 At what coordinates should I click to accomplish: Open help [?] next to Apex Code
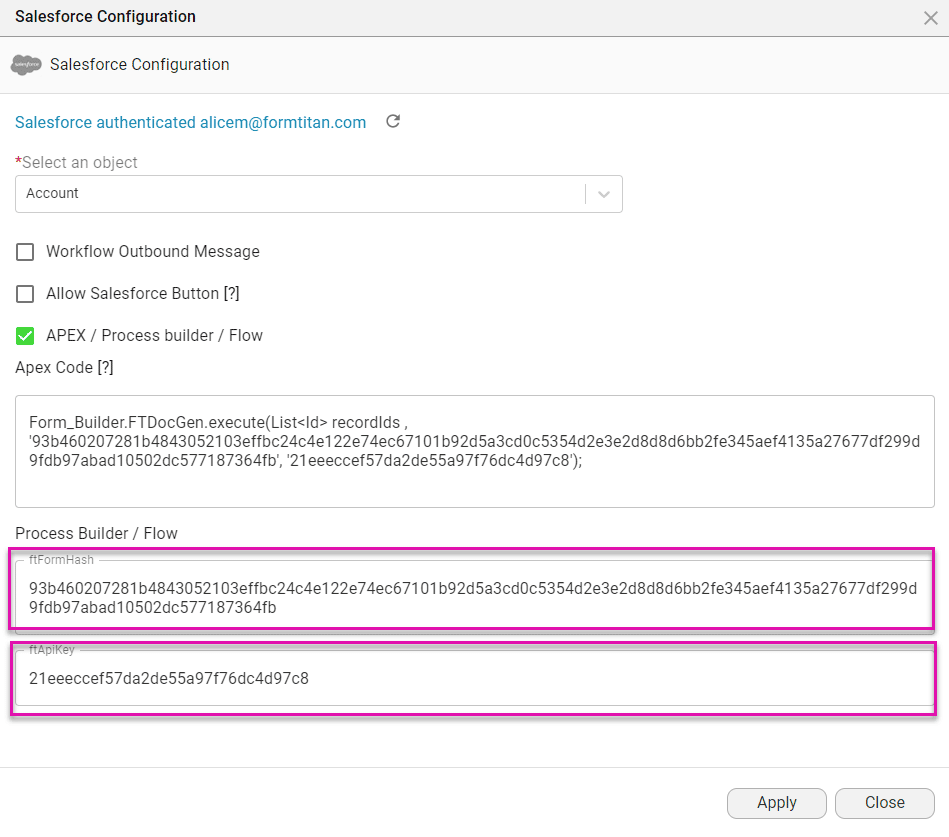click(105, 367)
